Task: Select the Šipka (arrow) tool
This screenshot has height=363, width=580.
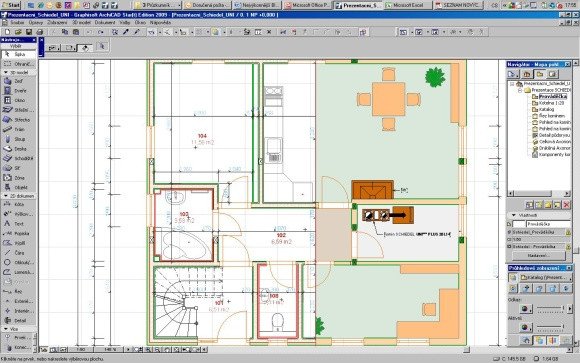Action: pos(18,54)
